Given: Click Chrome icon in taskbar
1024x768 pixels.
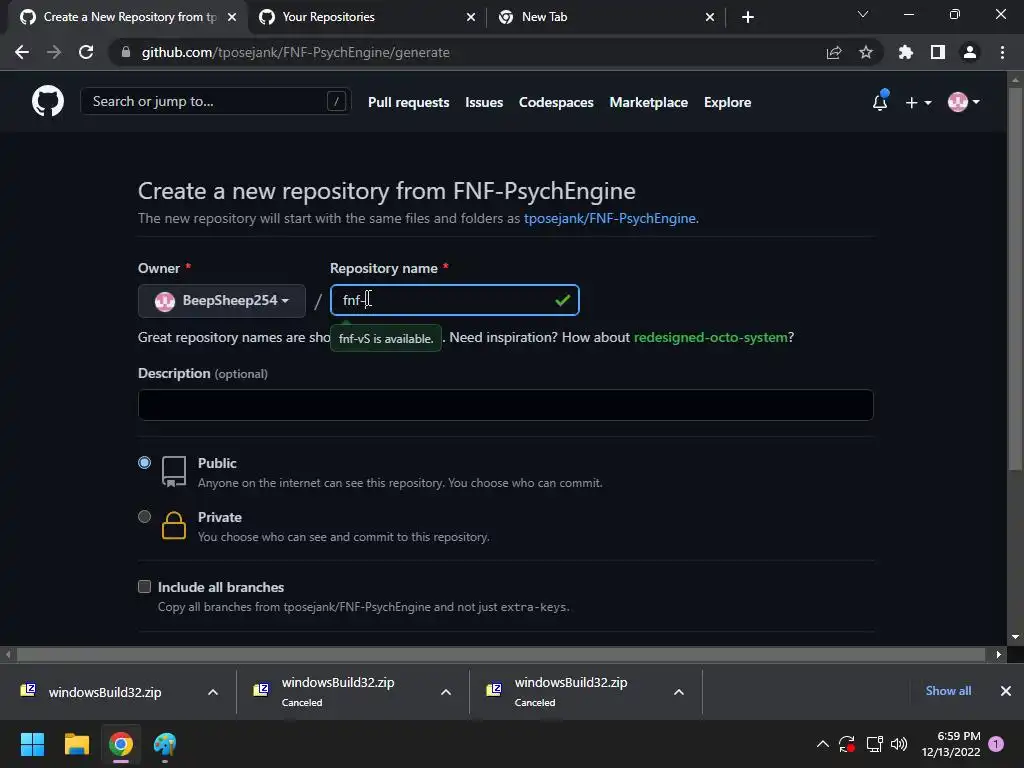Looking at the screenshot, I should tap(121, 744).
